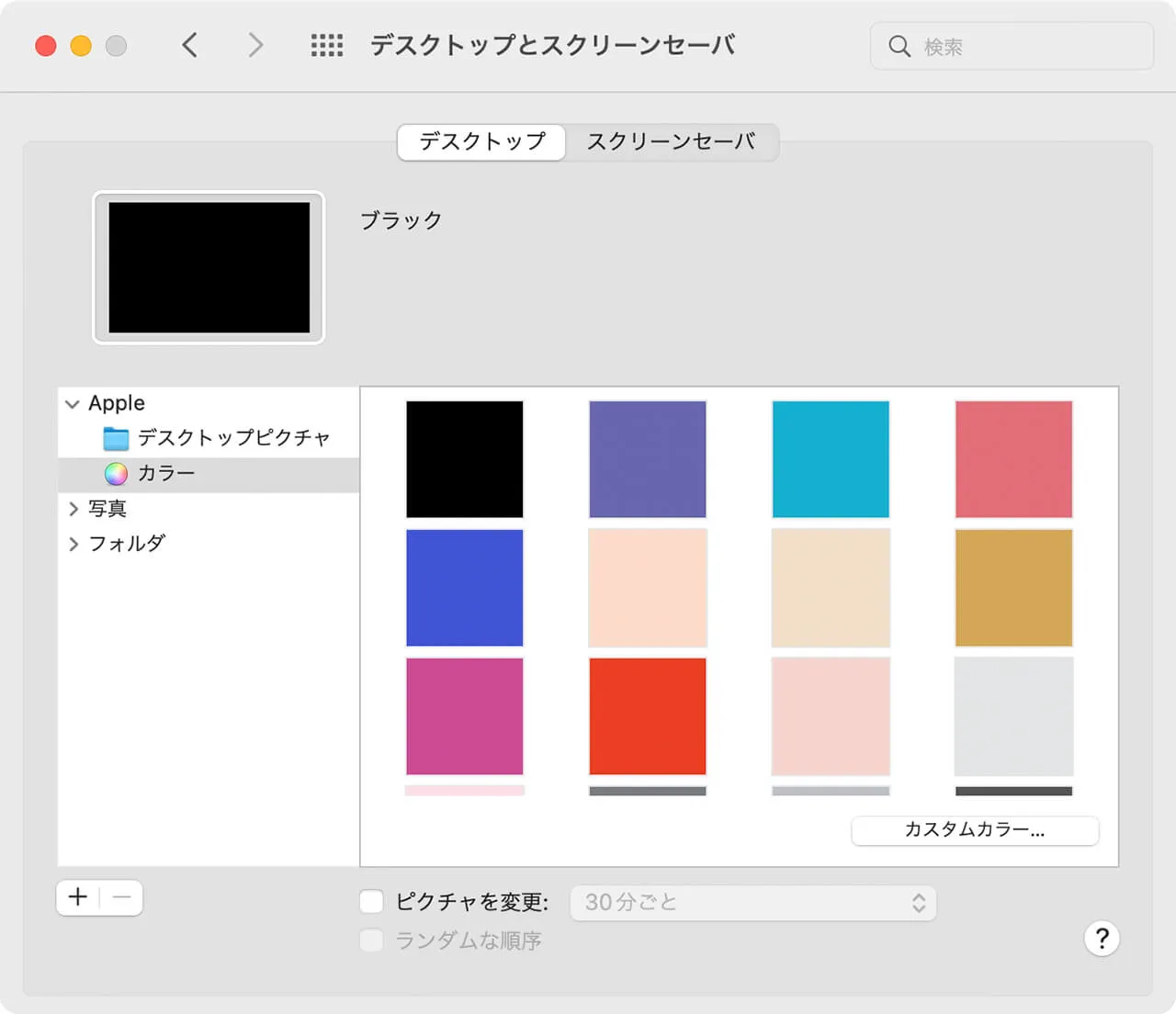The height and width of the screenshot is (1014, 1176).
Task: Select the デスクトップ tab
Action: [x=481, y=141]
